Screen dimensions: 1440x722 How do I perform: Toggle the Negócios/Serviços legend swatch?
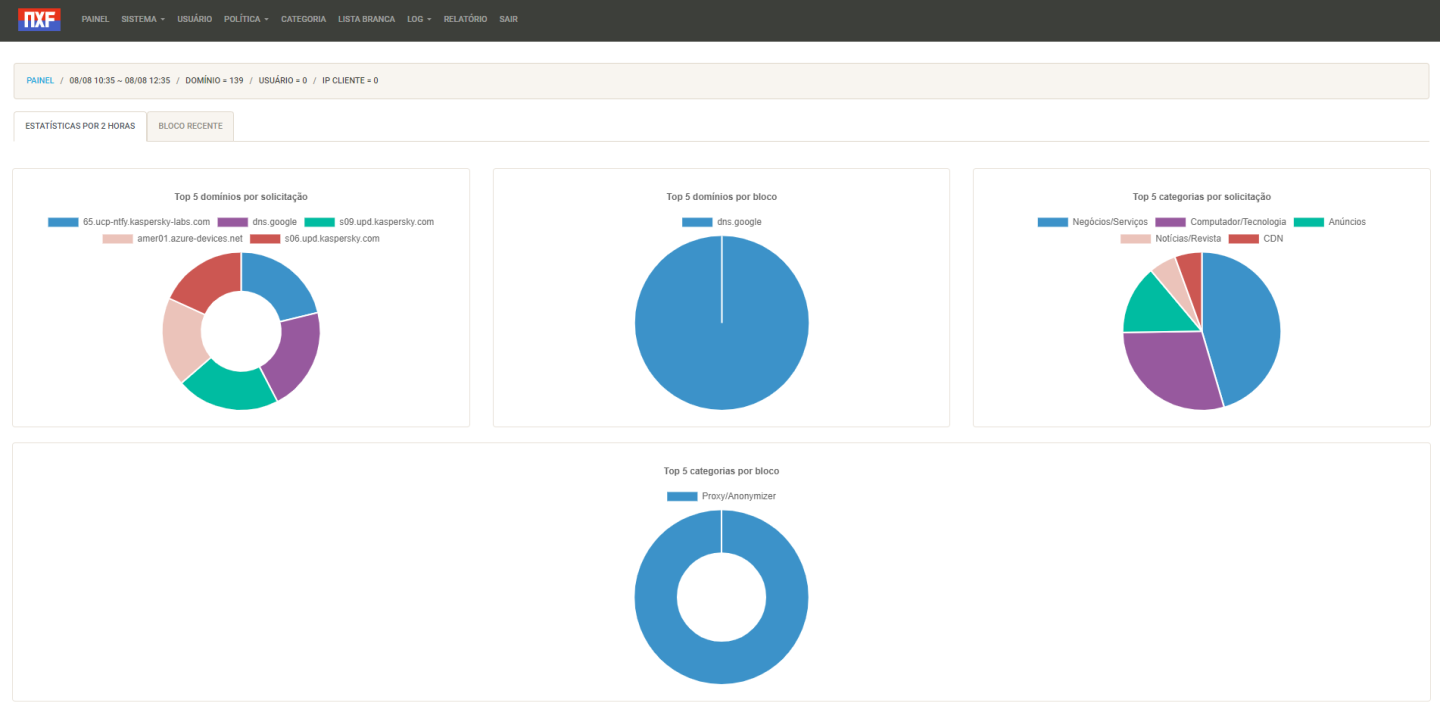[1052, 222]
